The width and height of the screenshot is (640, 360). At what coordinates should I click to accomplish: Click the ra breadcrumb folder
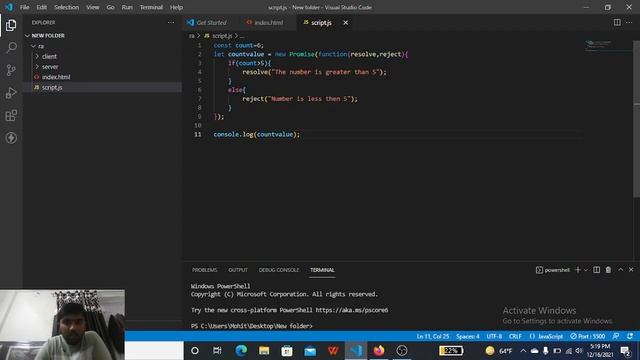[x=191, y=36]
